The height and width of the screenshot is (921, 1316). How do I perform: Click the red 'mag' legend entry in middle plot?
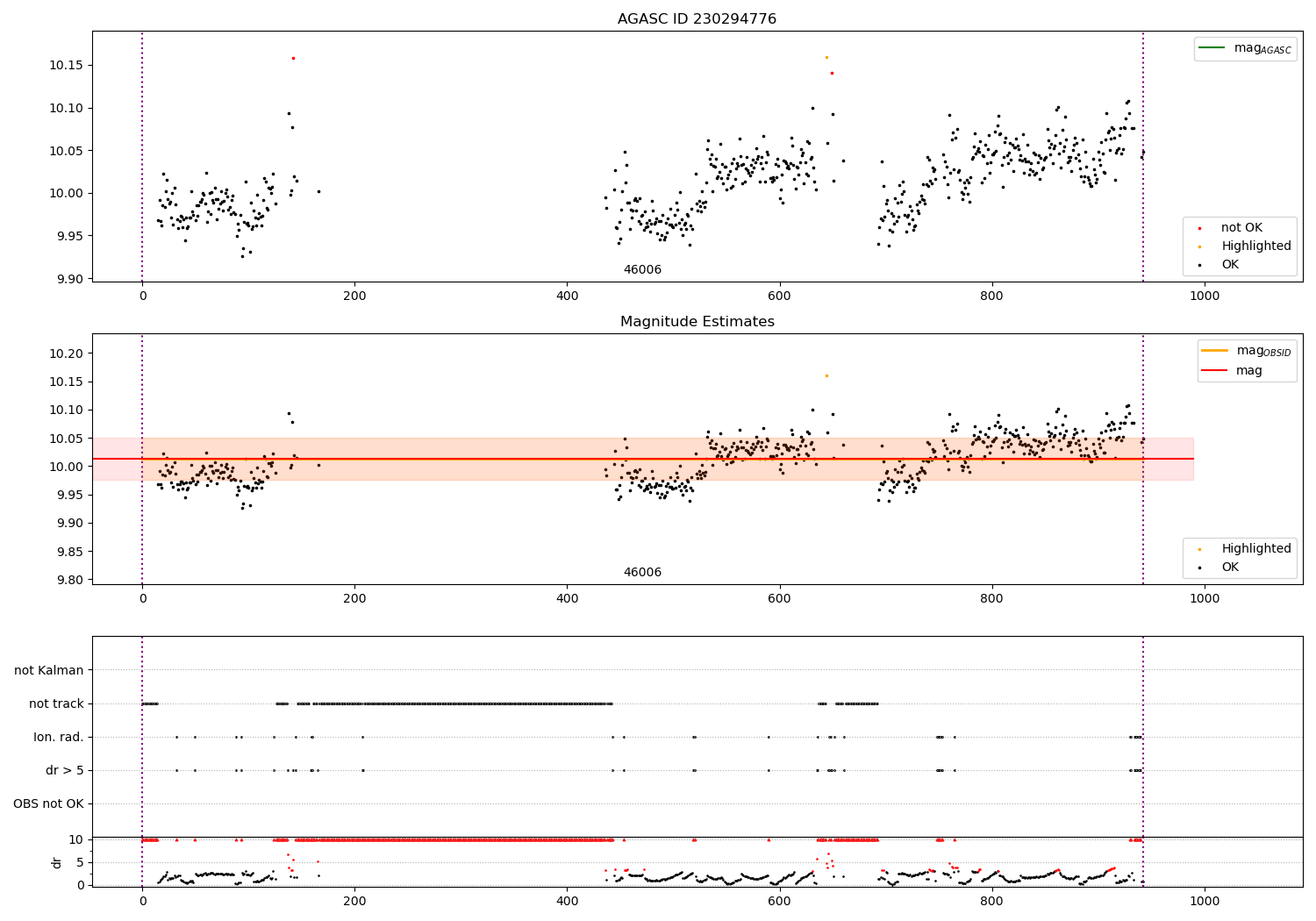(x=1249, y=371)
